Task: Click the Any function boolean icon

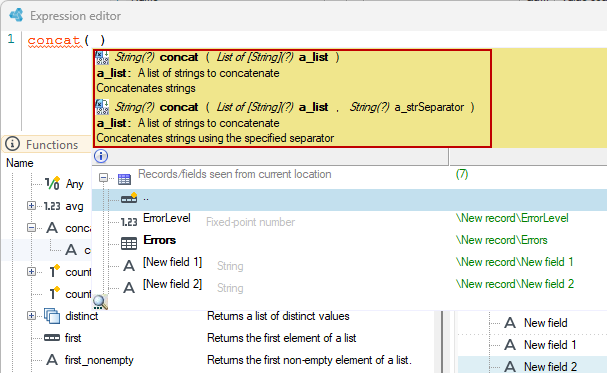Action: [x=52, y=183]
